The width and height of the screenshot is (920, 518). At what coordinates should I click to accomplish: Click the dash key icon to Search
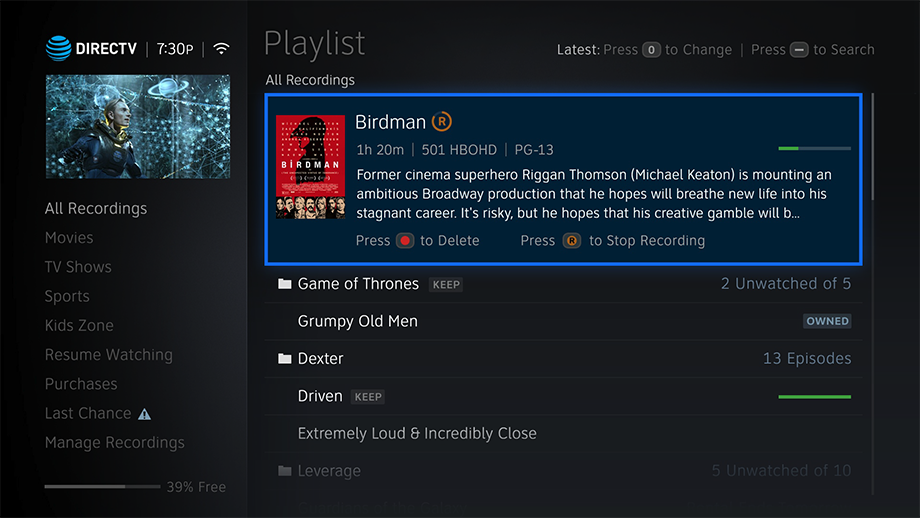[798, 50]
